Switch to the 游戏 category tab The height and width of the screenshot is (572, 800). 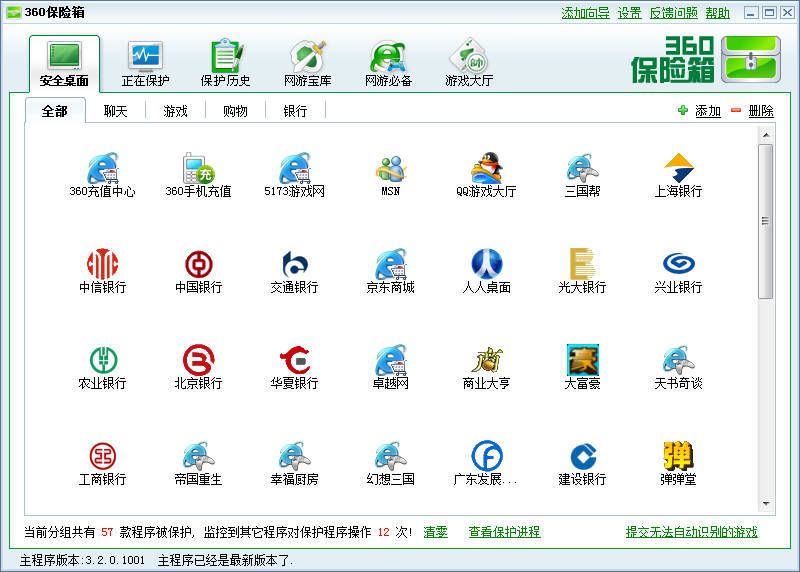point(176,111)
